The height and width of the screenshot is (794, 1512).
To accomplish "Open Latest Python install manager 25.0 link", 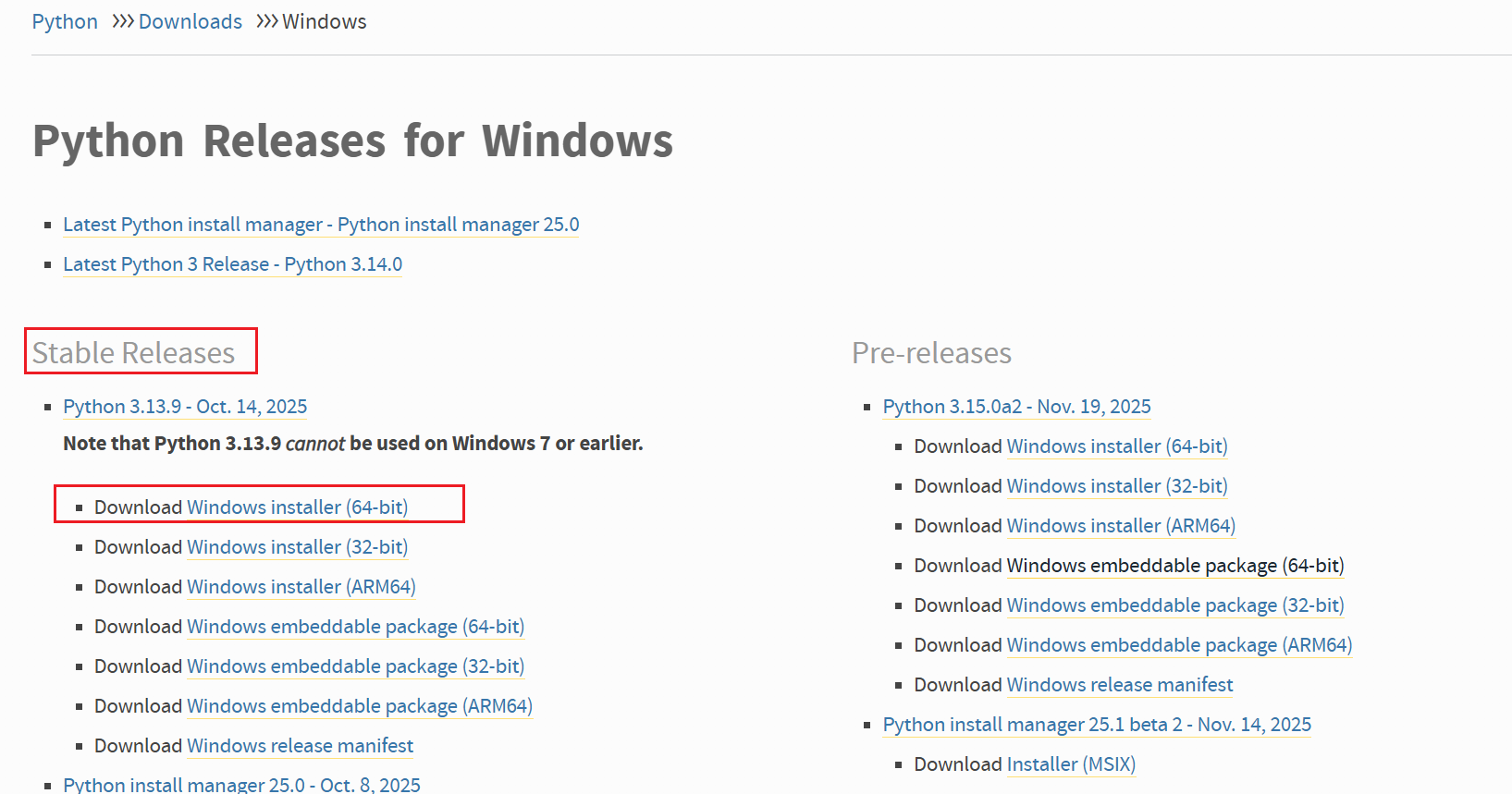I will [x=321, y=225].
